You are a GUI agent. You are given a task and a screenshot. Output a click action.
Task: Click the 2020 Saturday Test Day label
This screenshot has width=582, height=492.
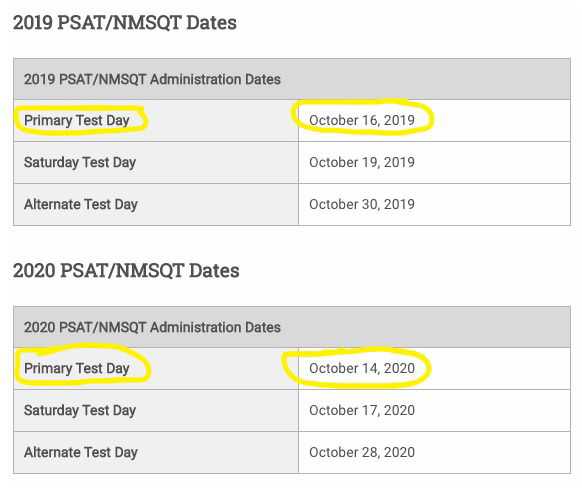click(80, 410)
